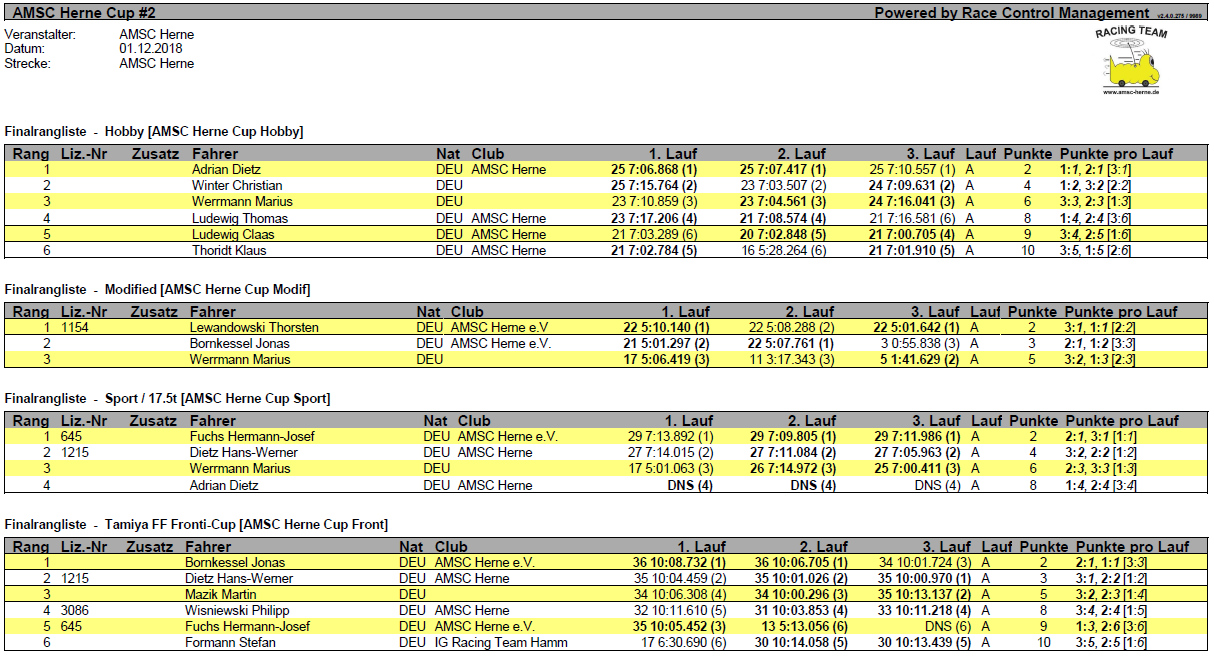The width and height of the screenshot is (1214, 657).
Task: Click the AMSC Herne Cup #2 title
Action: 84,13
